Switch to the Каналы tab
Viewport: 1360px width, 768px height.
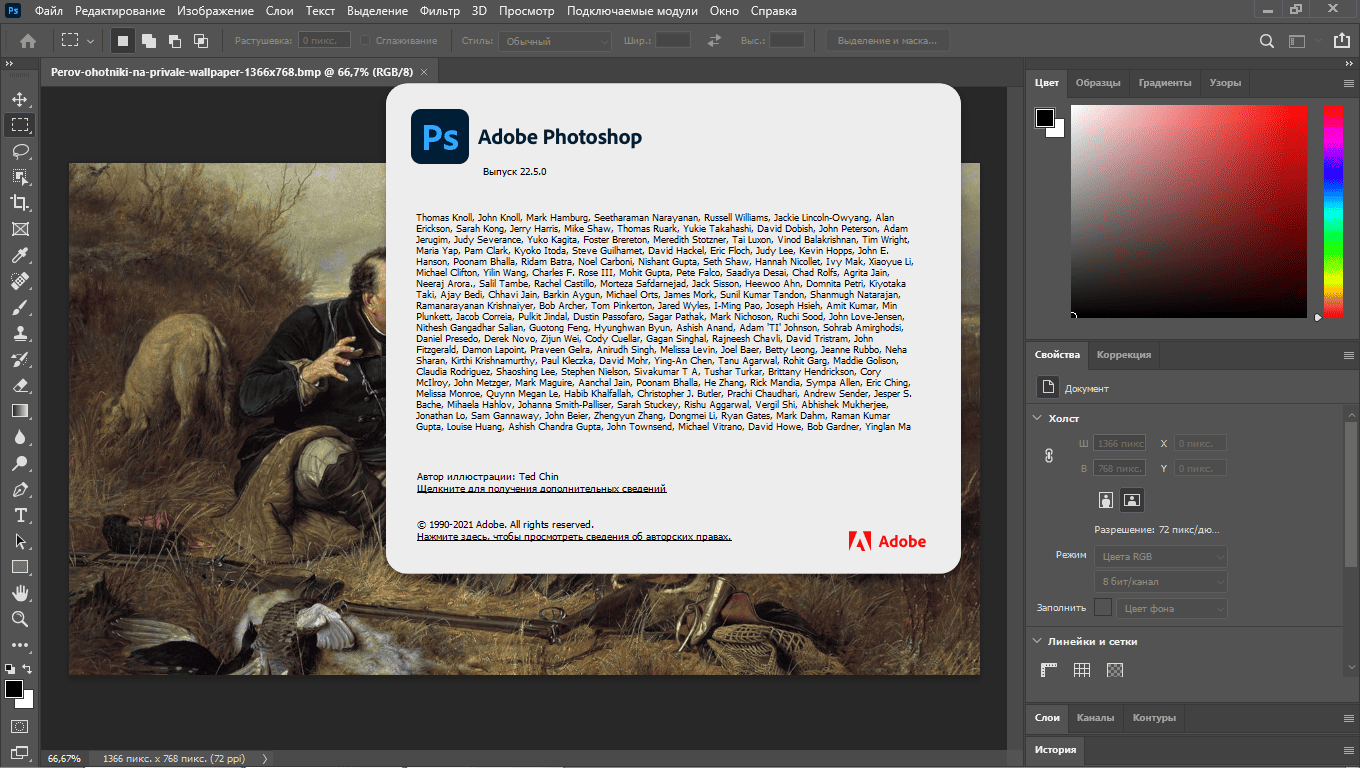(x=1096, y=718)
